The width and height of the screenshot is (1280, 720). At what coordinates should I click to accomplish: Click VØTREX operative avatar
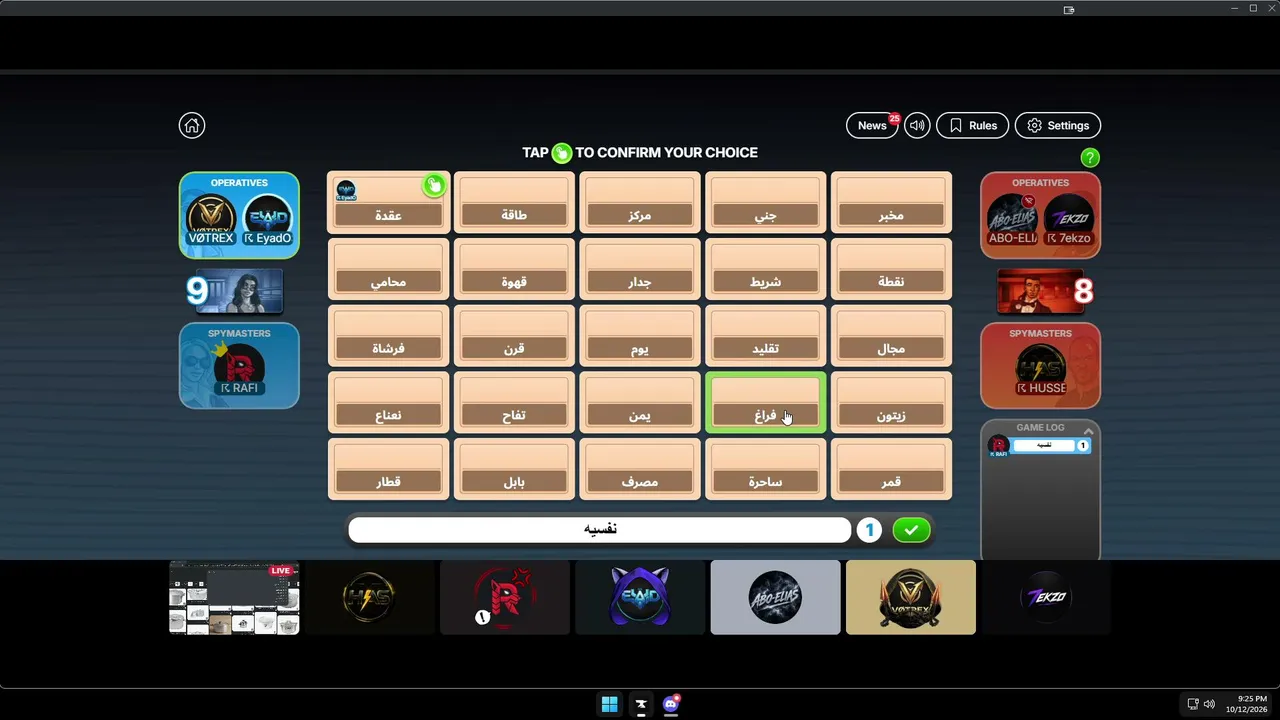point(211,219)
